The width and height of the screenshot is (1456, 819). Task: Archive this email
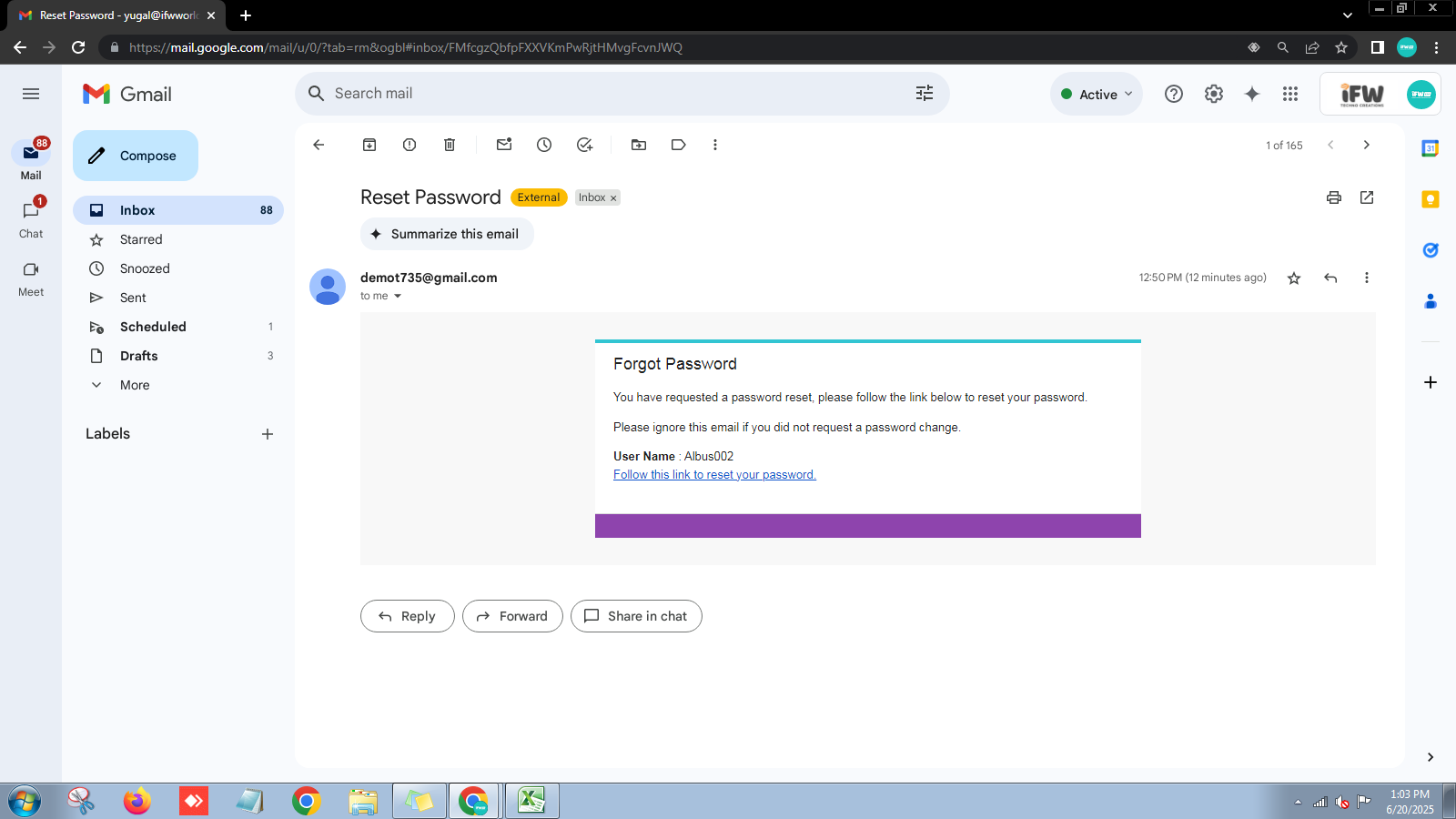pyautogui.click(x=369, y=145)
